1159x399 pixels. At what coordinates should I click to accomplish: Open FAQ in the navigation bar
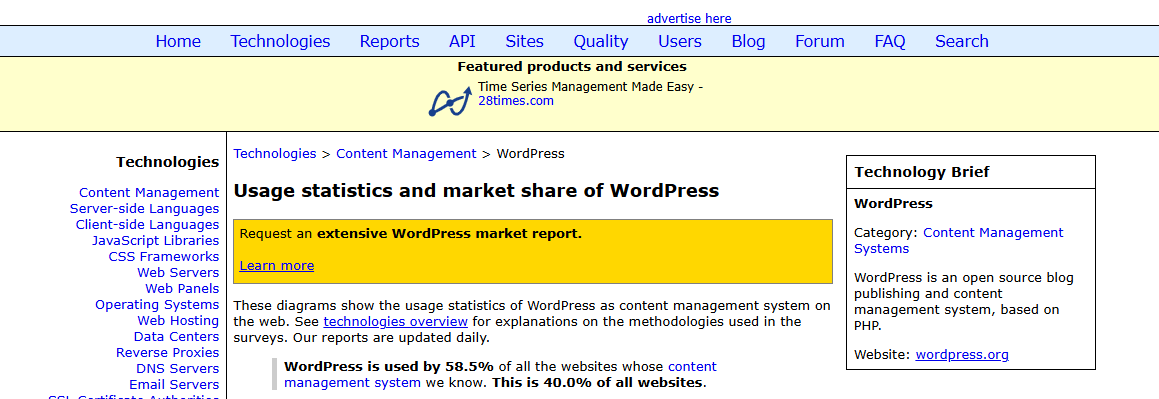[x=890, y=41]
